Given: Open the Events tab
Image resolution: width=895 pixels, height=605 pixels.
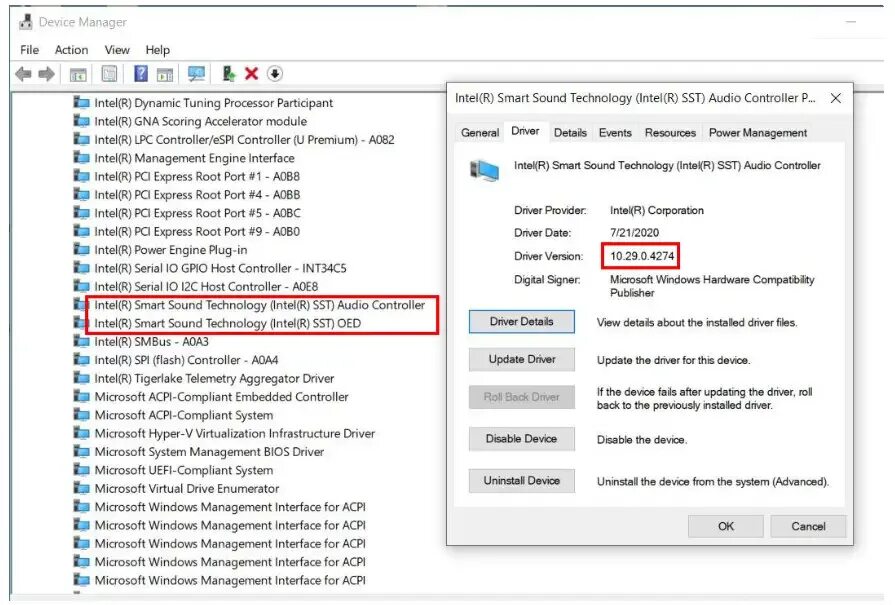Looking at the screenshot, I should pos(615,132).
